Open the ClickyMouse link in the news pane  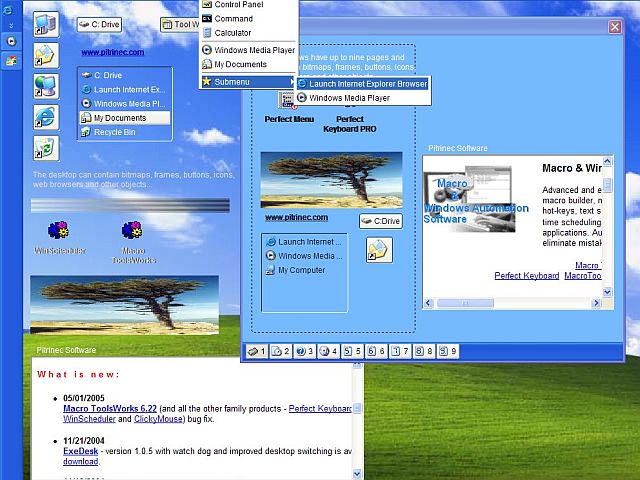[158, 419]
